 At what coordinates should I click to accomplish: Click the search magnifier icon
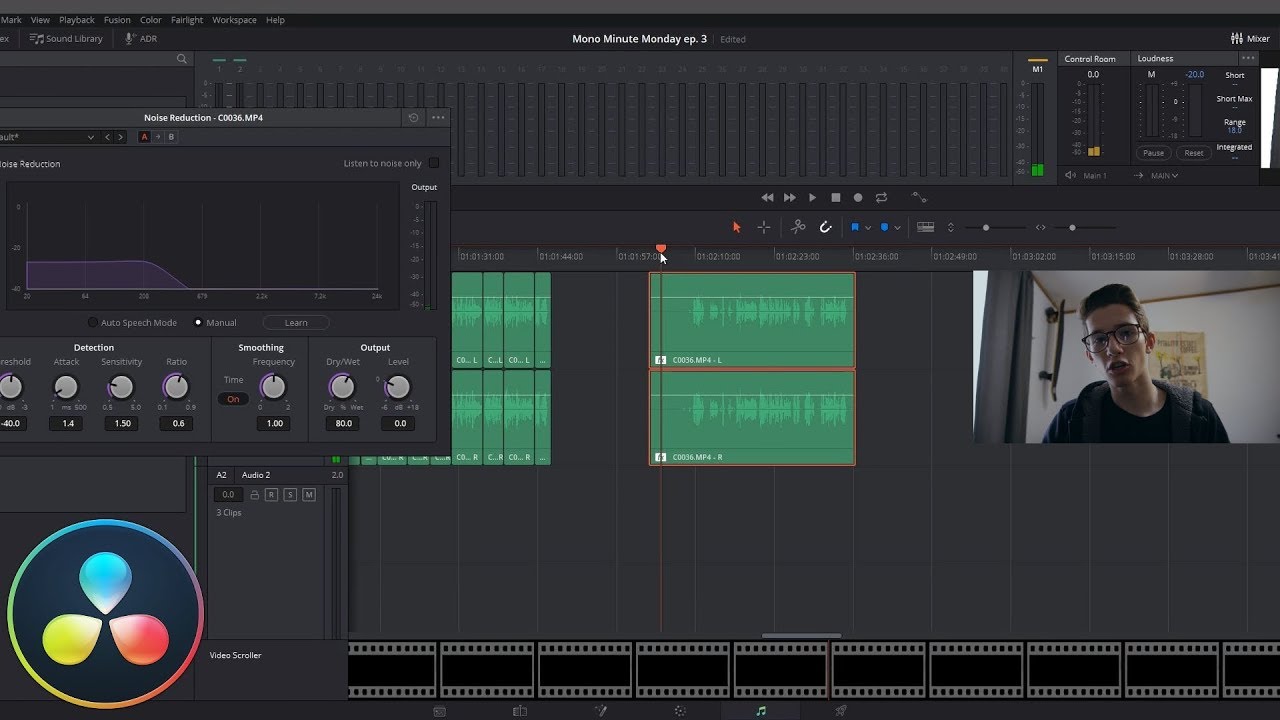[x=181, y=59]
